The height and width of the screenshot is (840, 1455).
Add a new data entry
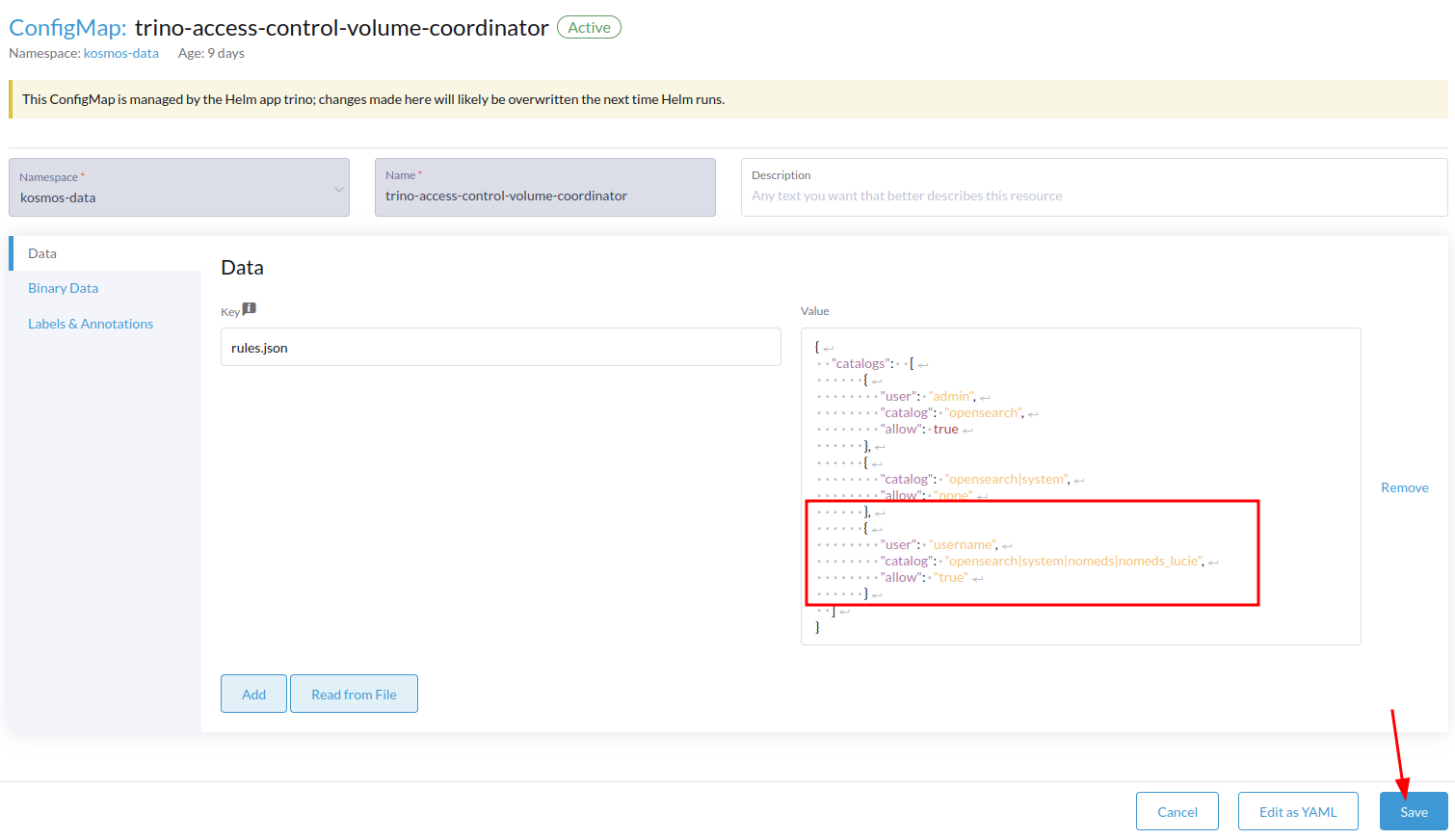tap(253, 694)
